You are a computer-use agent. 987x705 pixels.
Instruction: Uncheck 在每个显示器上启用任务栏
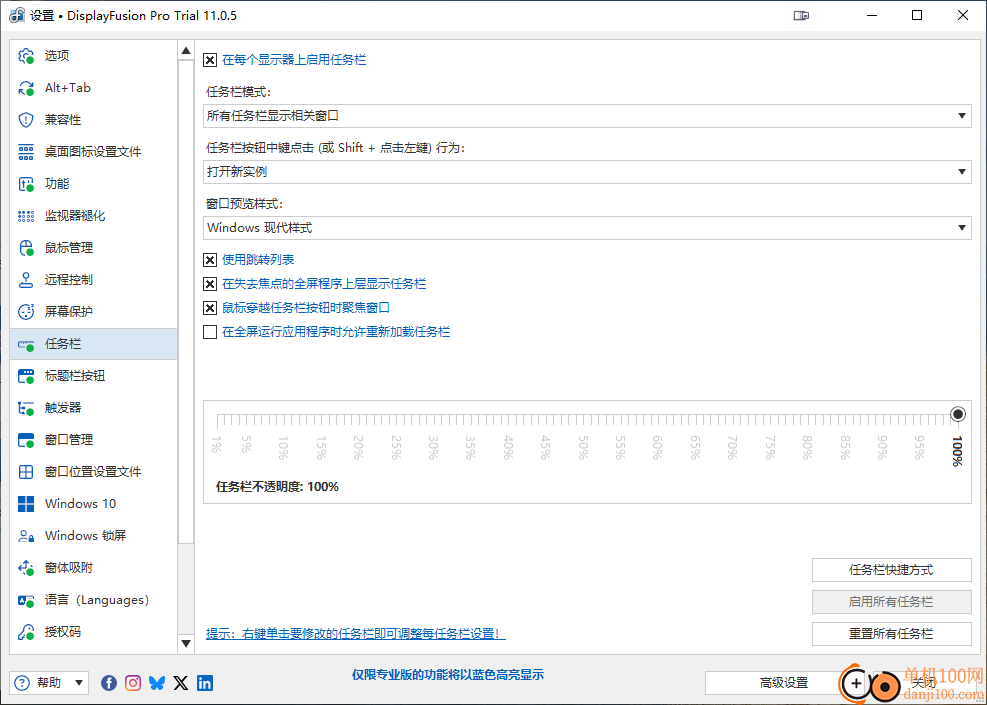[x=210, y=60]
